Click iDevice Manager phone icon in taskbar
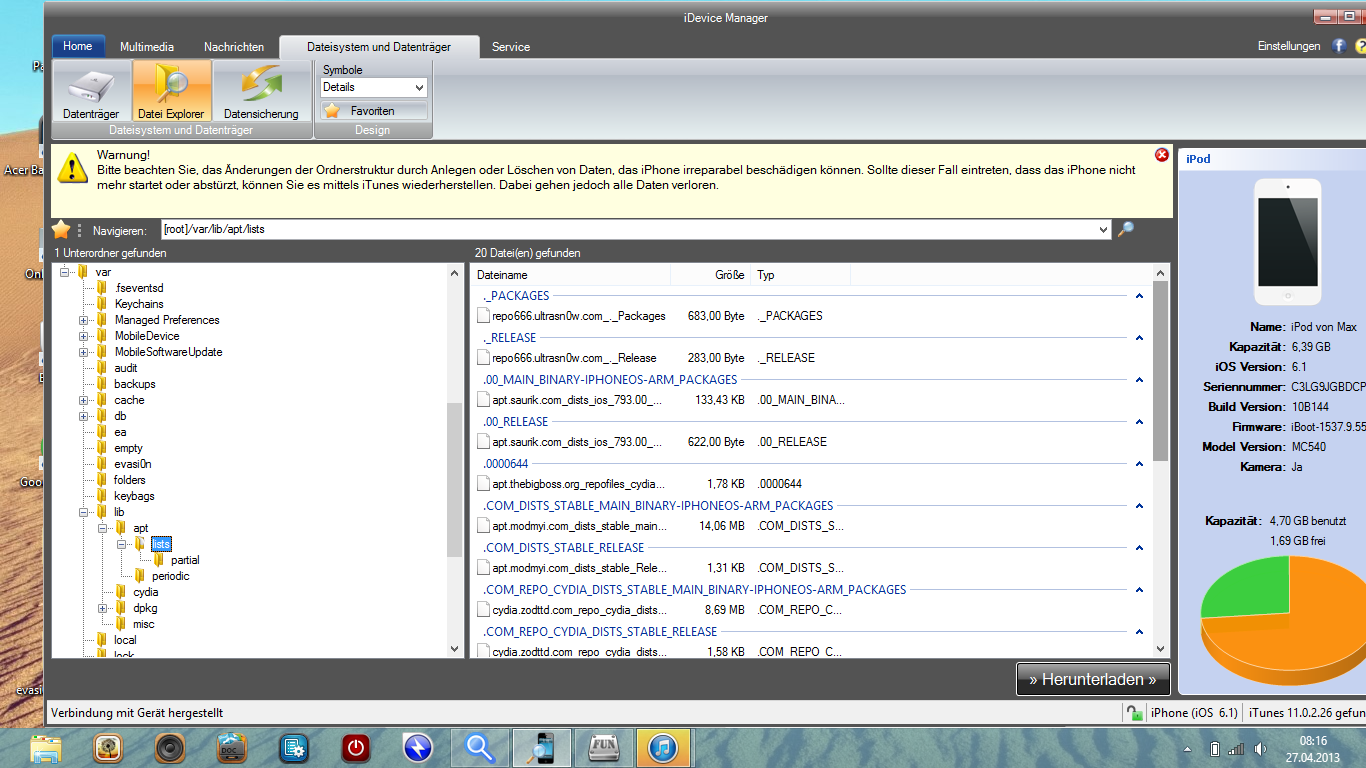Image resolution: width=1366 pixels, height=768 pixels. click(x=542, y=748)
